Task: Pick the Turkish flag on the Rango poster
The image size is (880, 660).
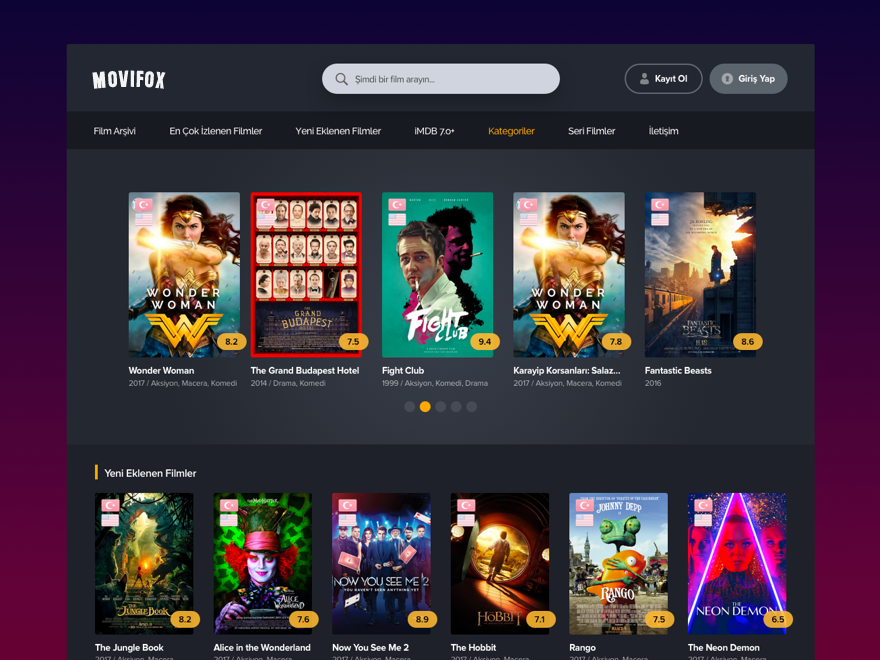Action: click(x=584, y=506)
